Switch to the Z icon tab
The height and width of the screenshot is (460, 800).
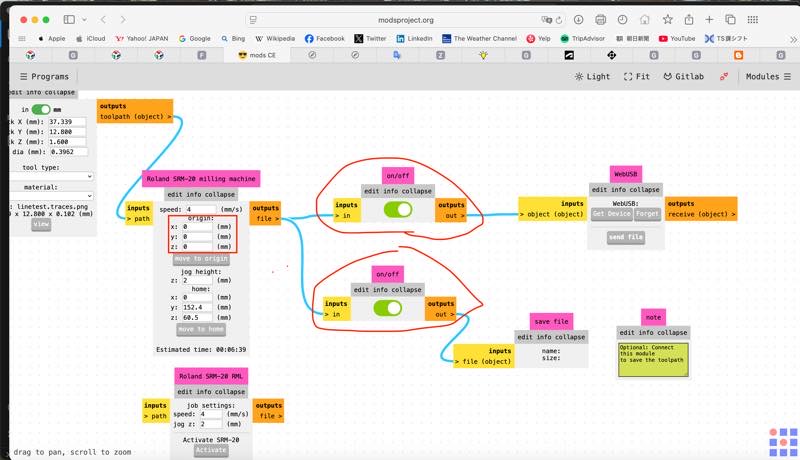pyautogui.click(x=440, y=55)
